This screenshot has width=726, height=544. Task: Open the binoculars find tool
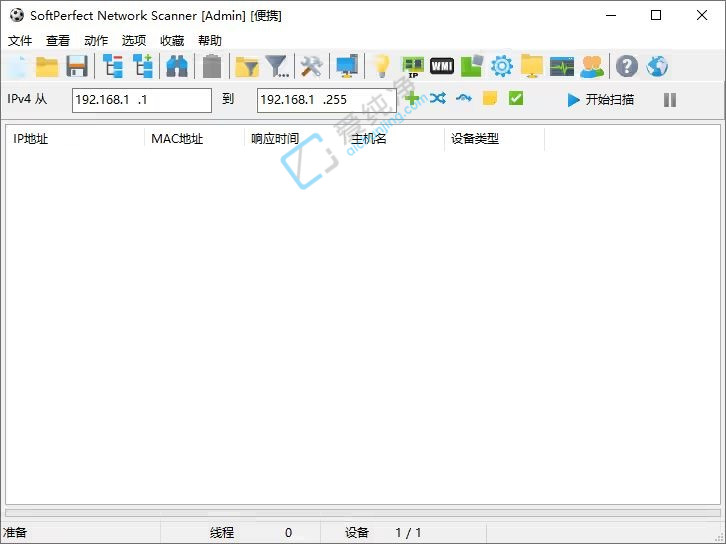coord(177,67)
